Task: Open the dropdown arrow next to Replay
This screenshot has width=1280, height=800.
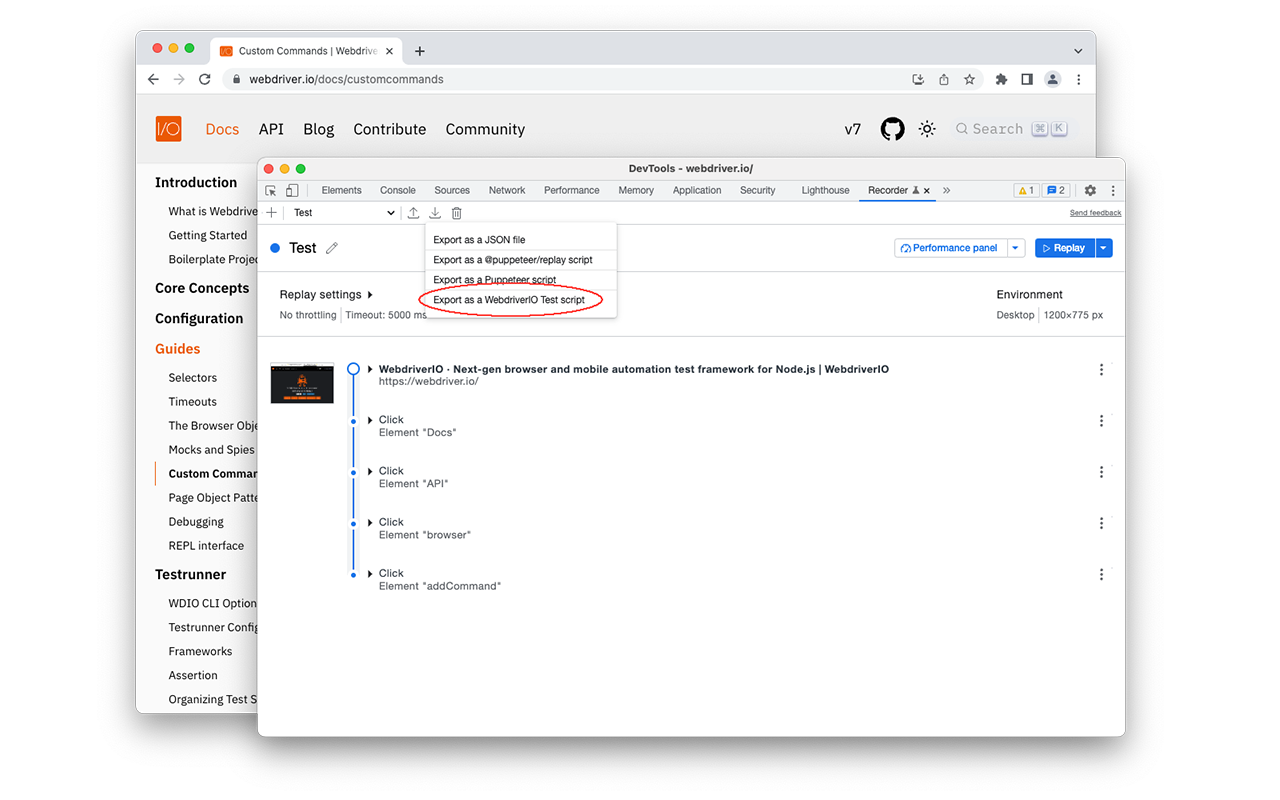Action: pyautogui.click(x=1104, y=248)
